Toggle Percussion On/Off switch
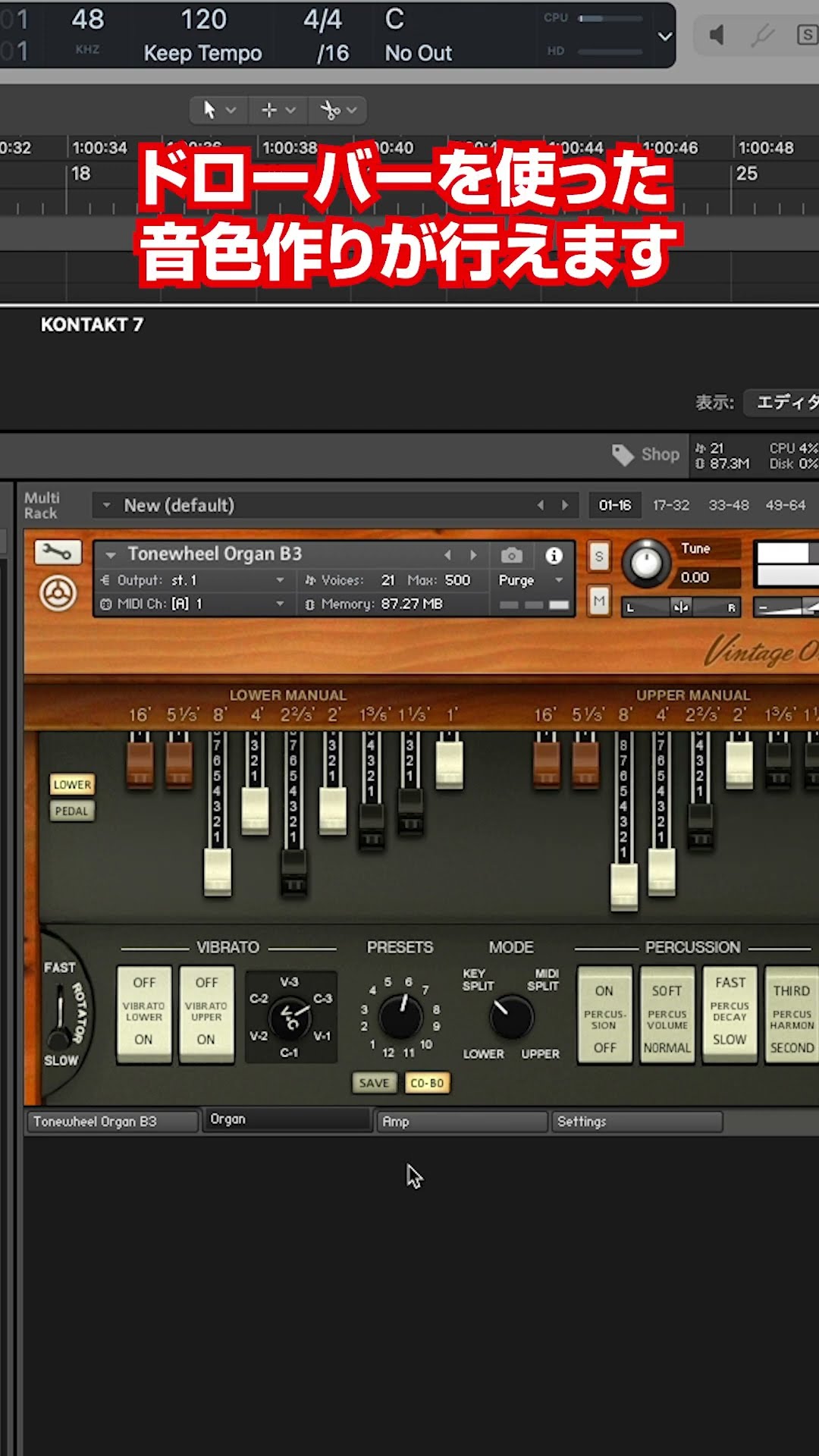This screenshot has height=1456, width=819. (604, 1015)
